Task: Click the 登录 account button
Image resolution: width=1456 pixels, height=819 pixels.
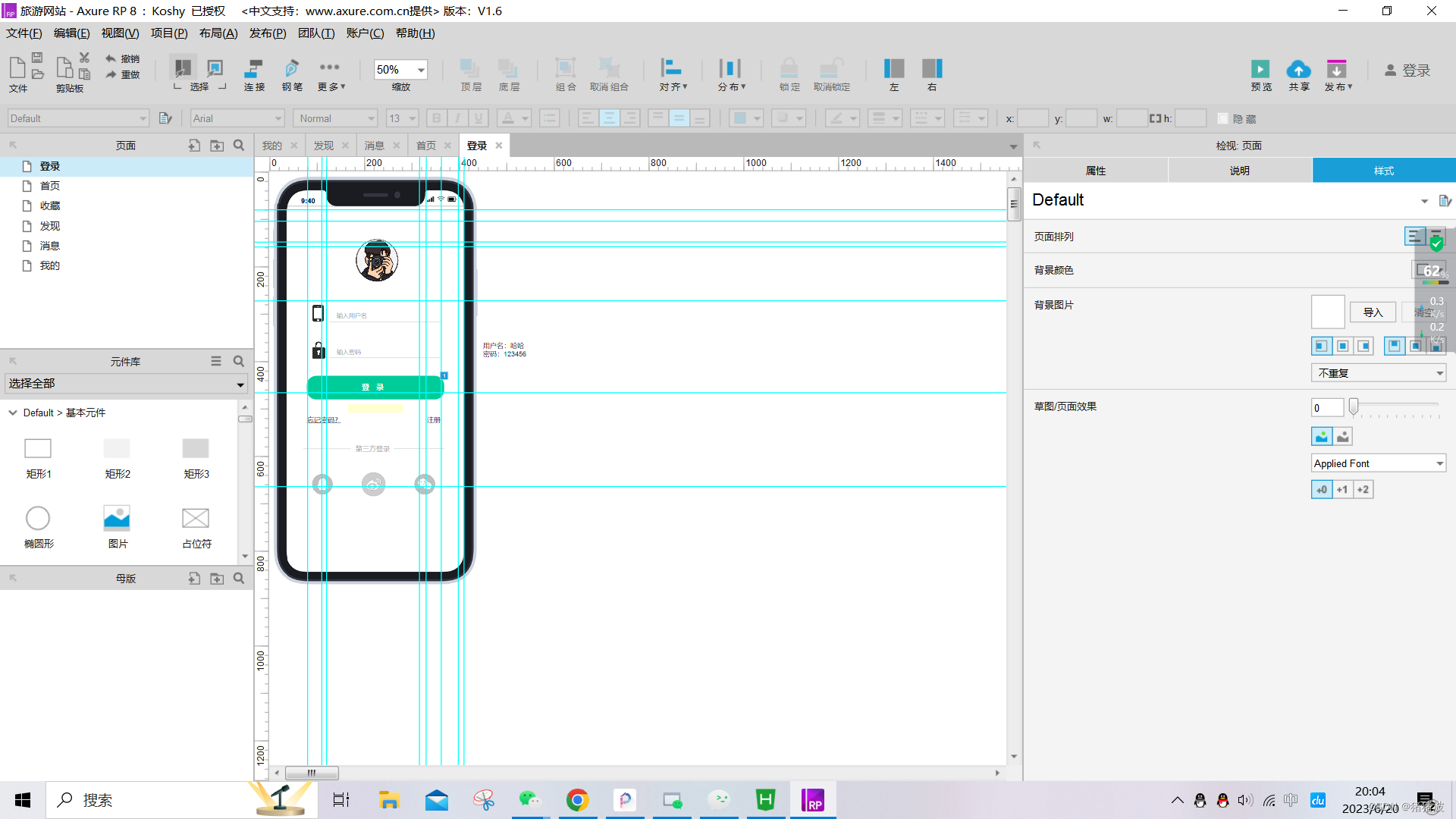Action: click(1407, 71)
